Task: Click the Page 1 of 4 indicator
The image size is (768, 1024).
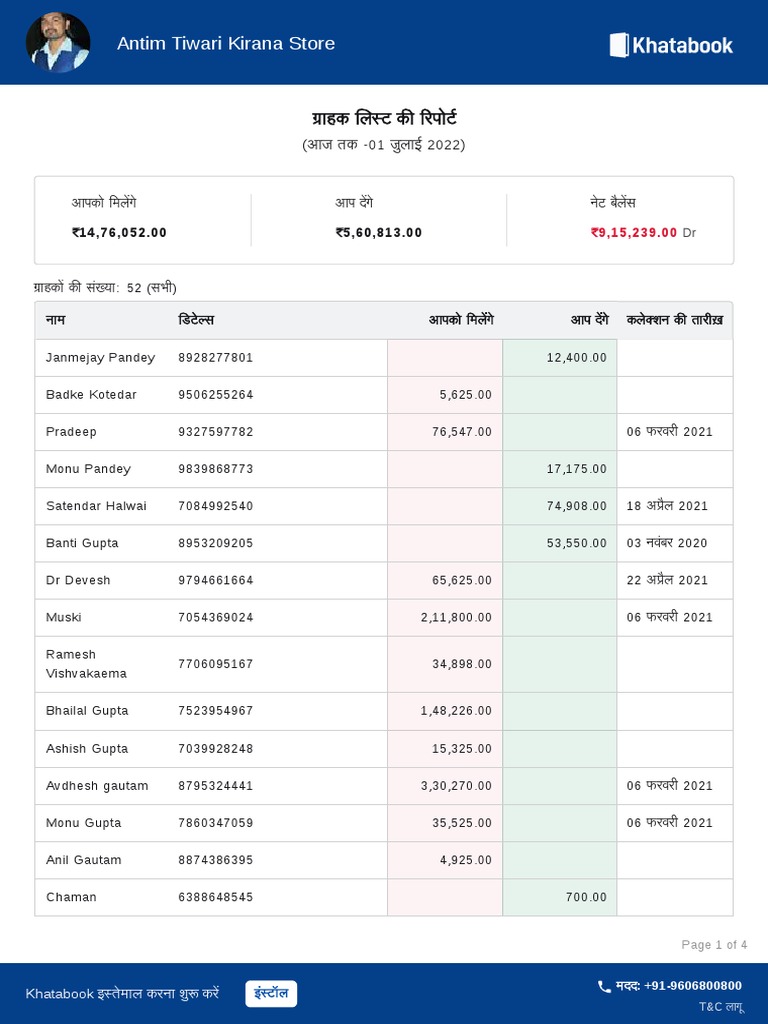Action: coord(714,945)
